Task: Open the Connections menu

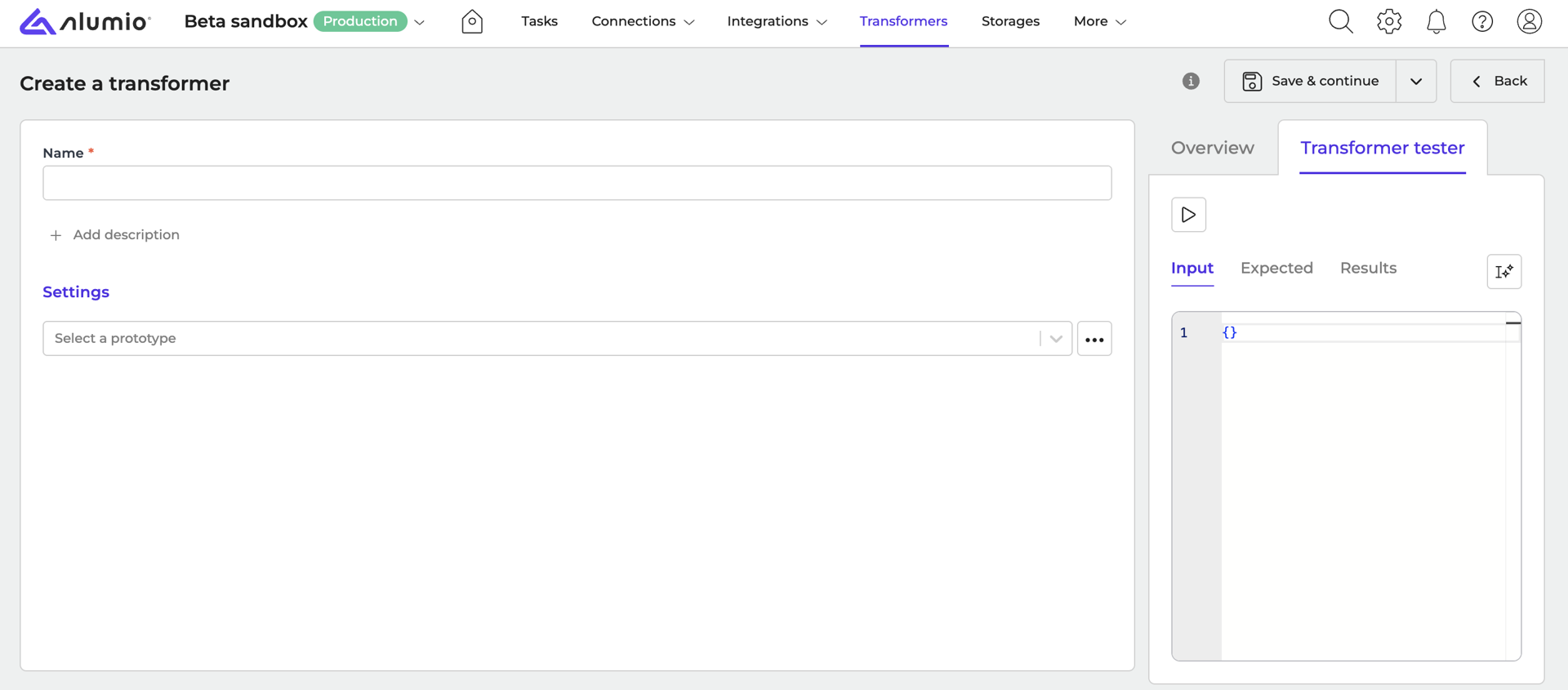Action: [643, 22]
